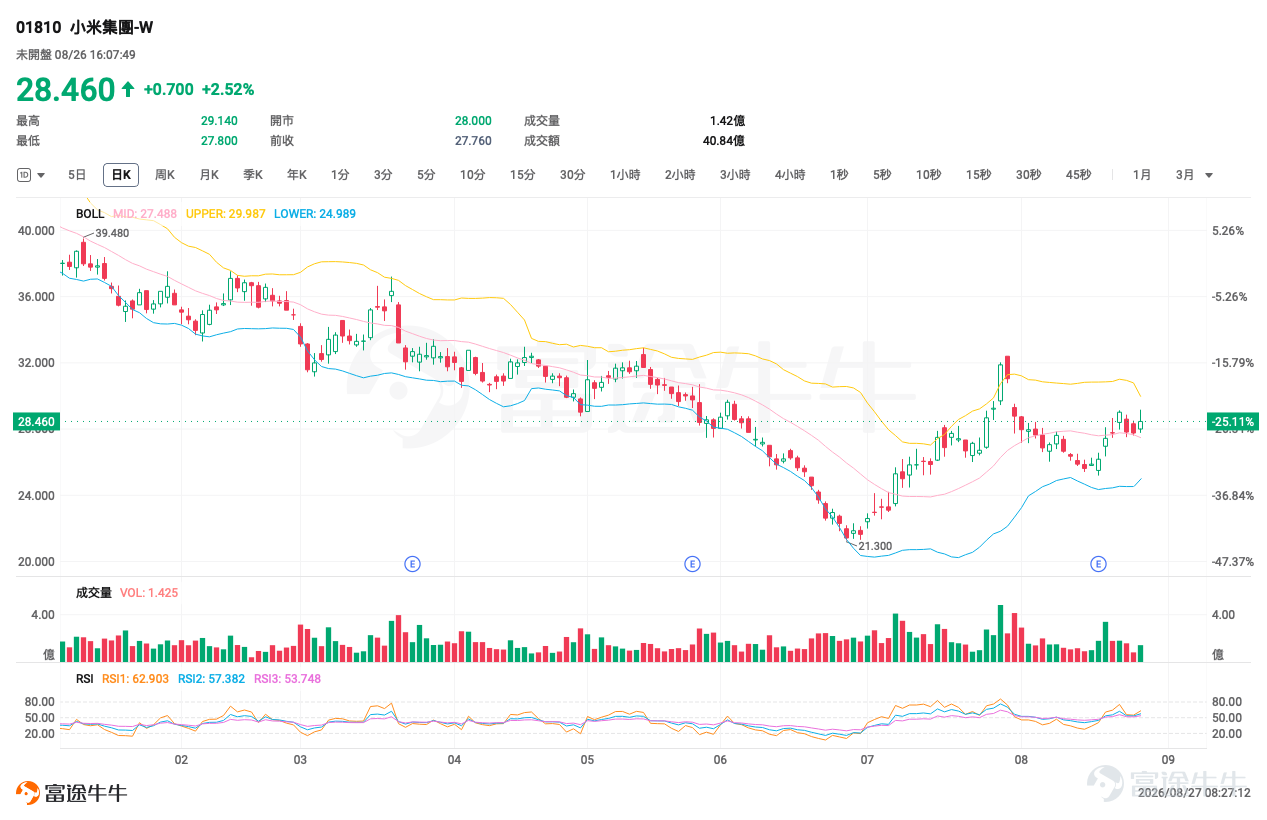This screenshot has width=1267, height=820.
Task: Switch chart to 1分 interval
Action: point(340,175)
